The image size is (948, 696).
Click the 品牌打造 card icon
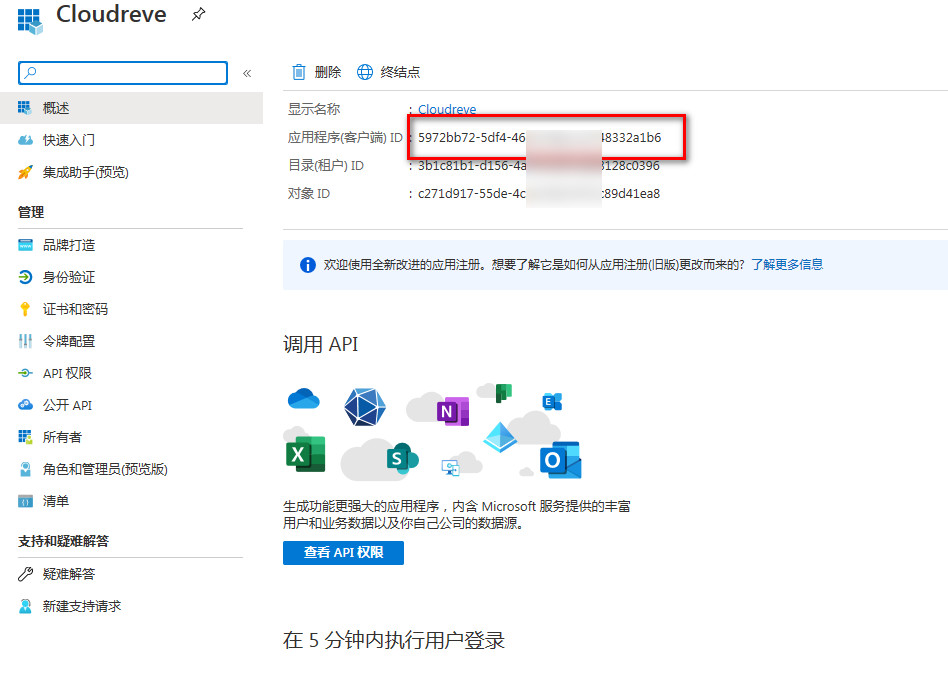click(x=25, y=245)
